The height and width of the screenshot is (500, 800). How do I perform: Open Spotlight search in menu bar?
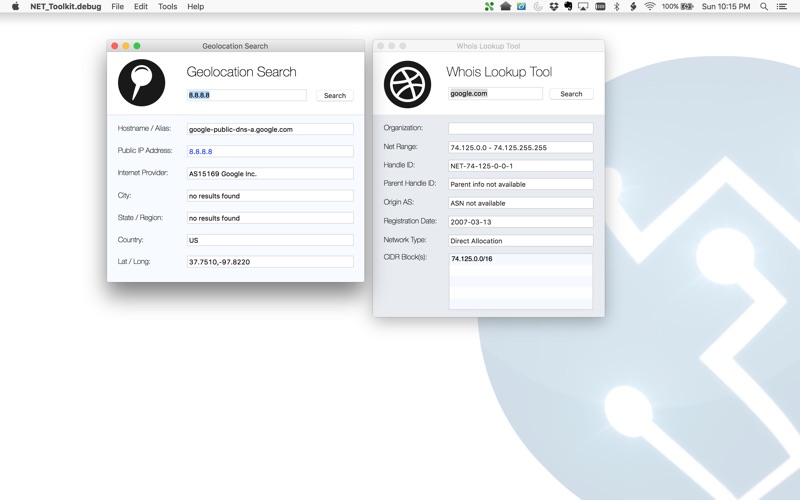tap(764, 7)
